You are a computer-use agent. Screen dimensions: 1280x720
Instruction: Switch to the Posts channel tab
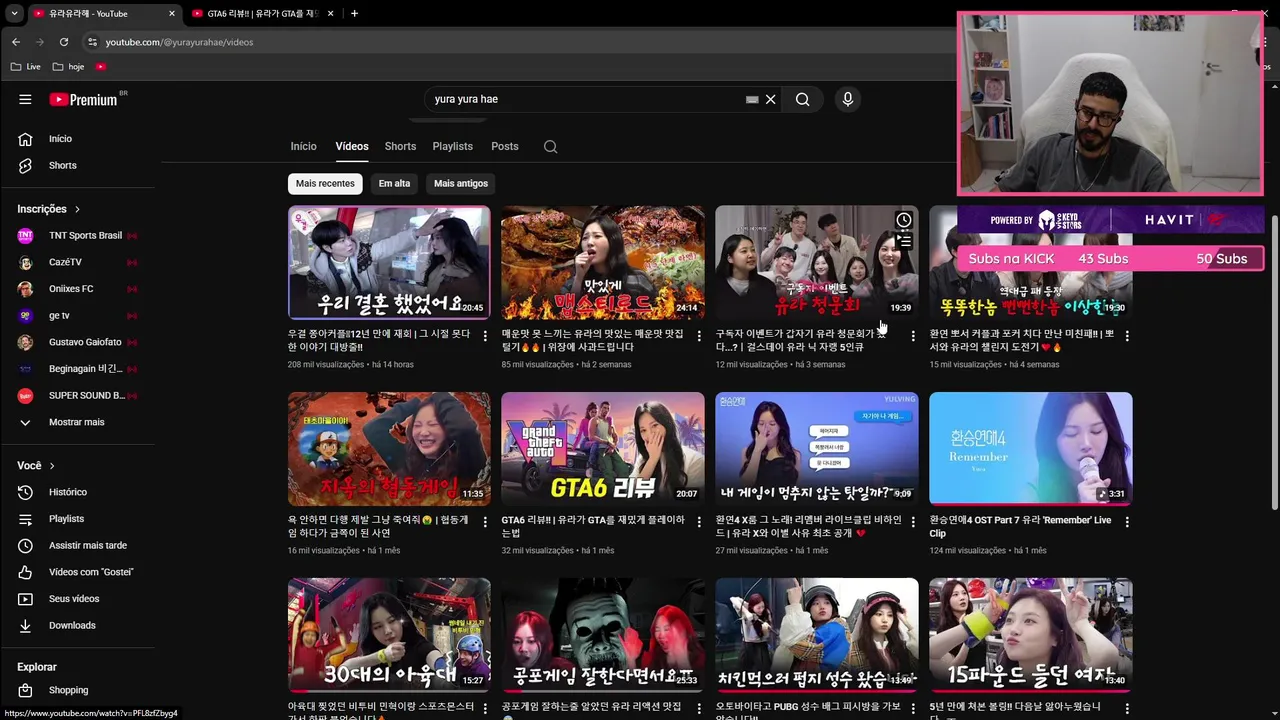504,146
